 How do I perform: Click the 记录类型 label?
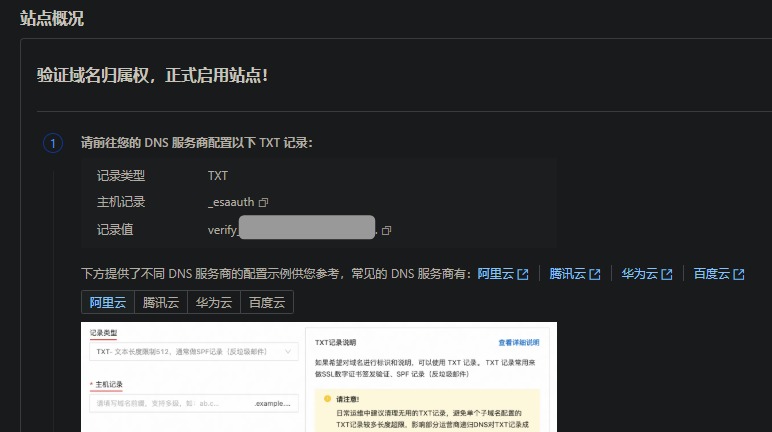coord(121,176)
